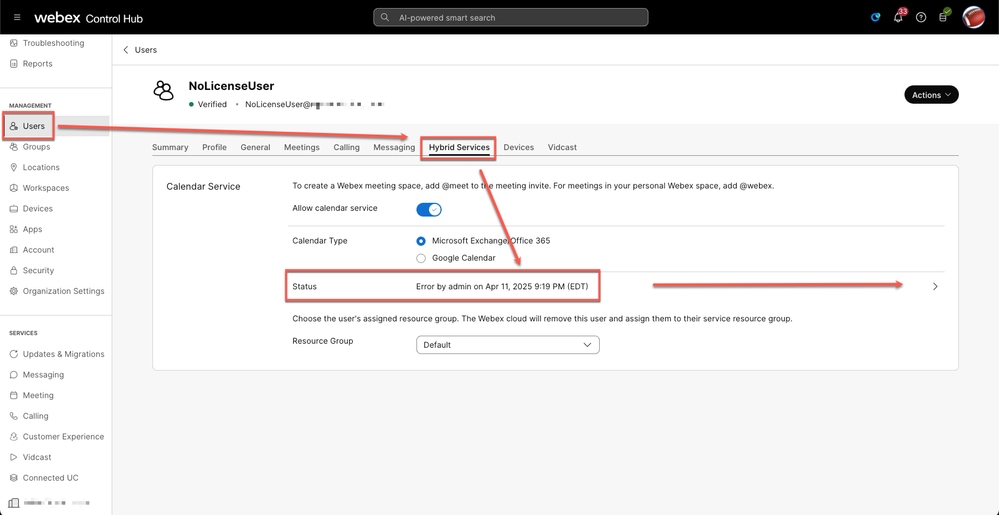Switch to the Profile tab
The width and height of the screenshot is (999, 515).
[x=215, y=147]
